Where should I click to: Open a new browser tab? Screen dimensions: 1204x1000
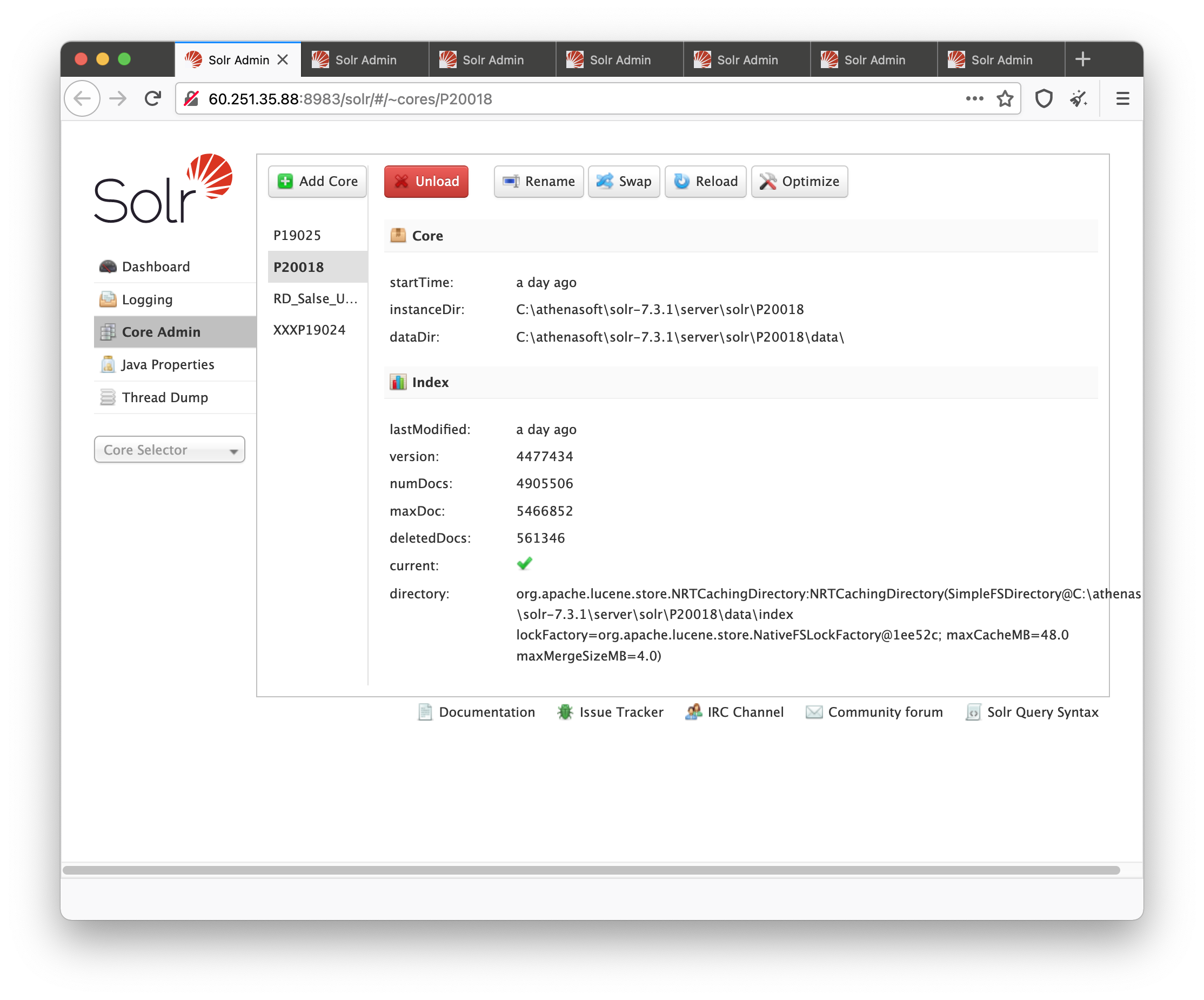pos(1082,59)
